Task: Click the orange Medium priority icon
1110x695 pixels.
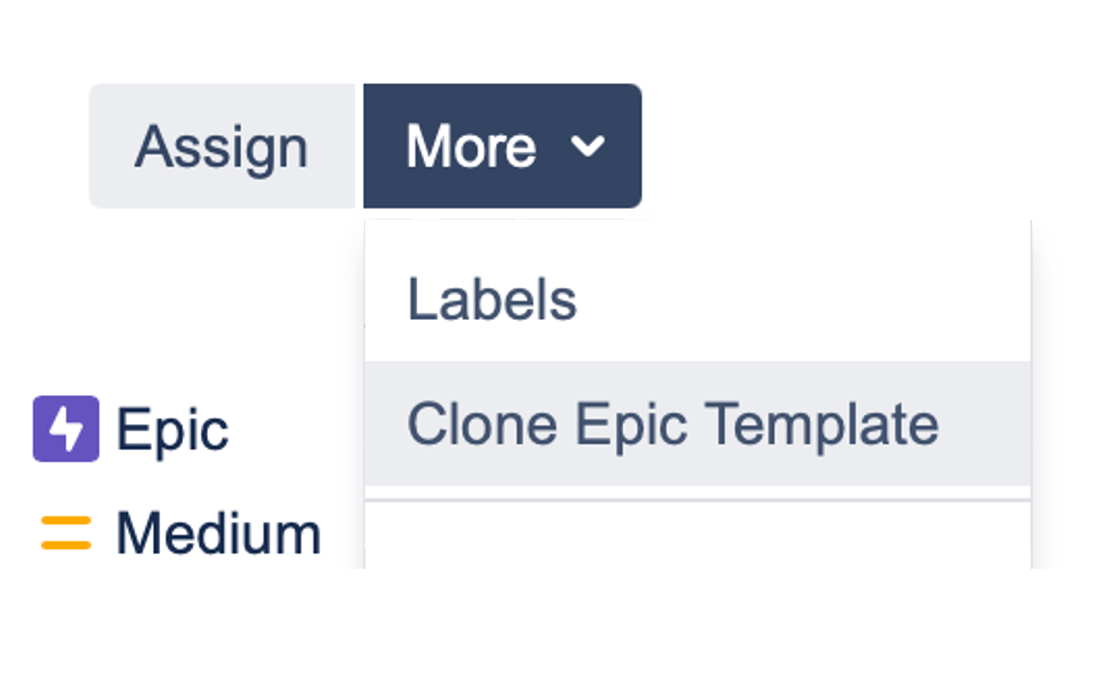Action: click(66, 533)
